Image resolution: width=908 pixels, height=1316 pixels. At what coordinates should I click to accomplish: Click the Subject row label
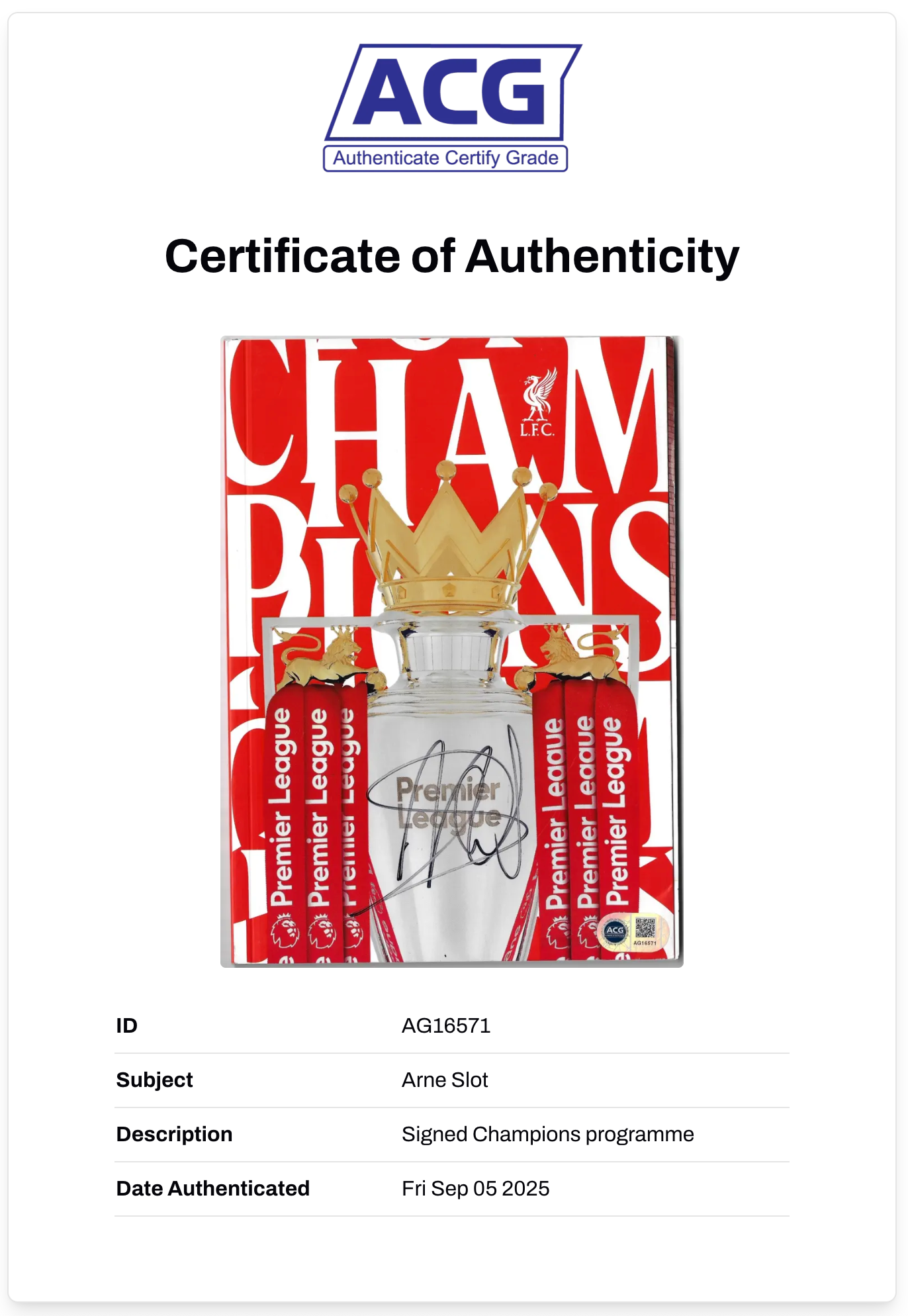(x=154, y=1080)
